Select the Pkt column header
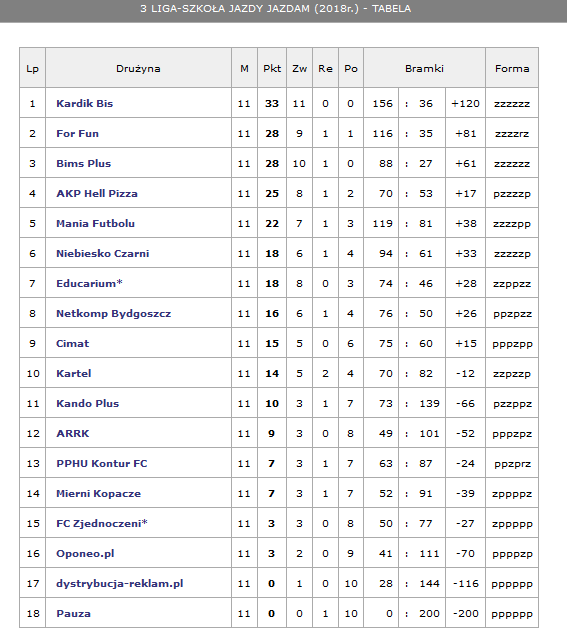 tap(272, 68)
